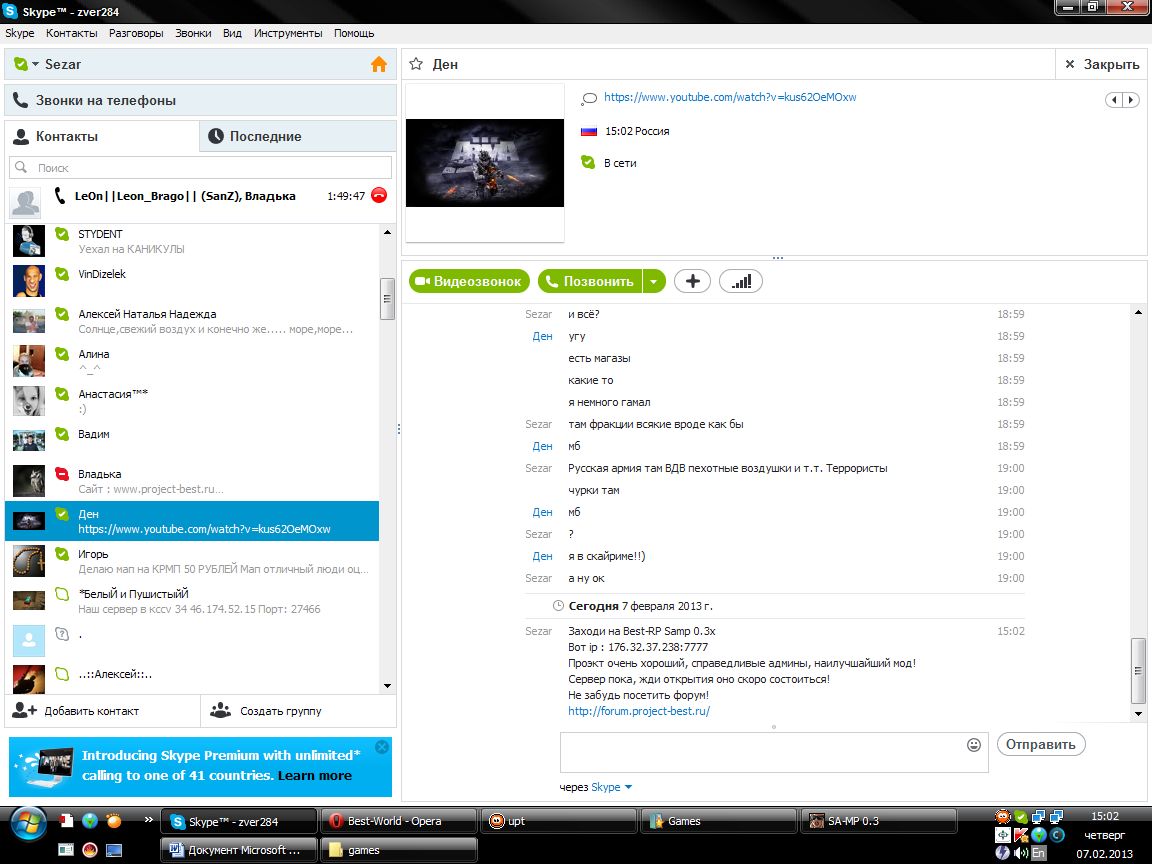Viewport: 1152px width, 864px height.
Task: Open the Инструменты menu
Action: click(x=288, y=33)
